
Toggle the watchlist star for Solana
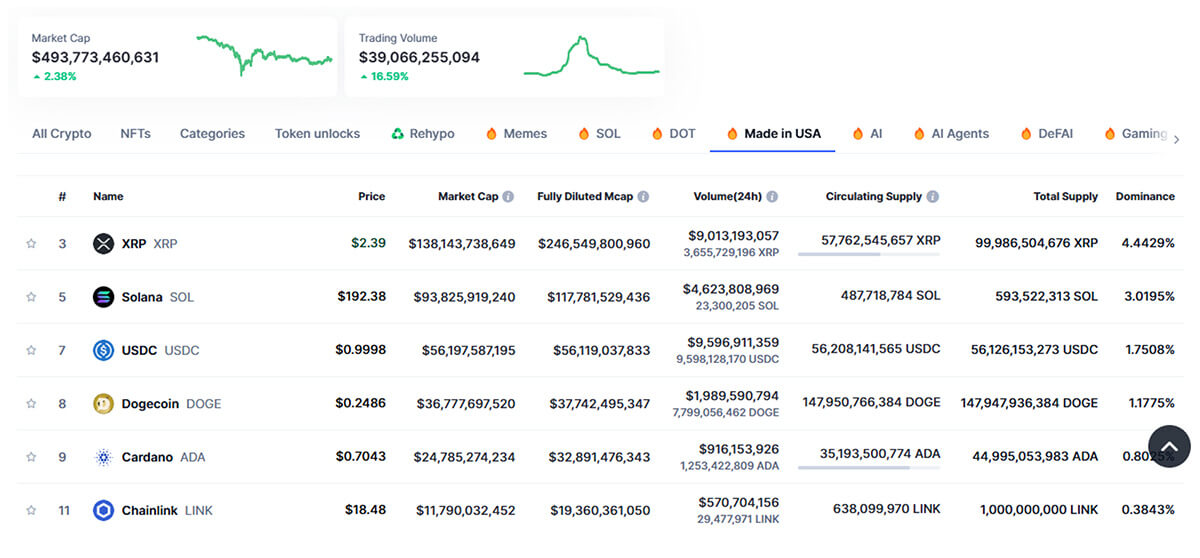[x=31, y=297]
